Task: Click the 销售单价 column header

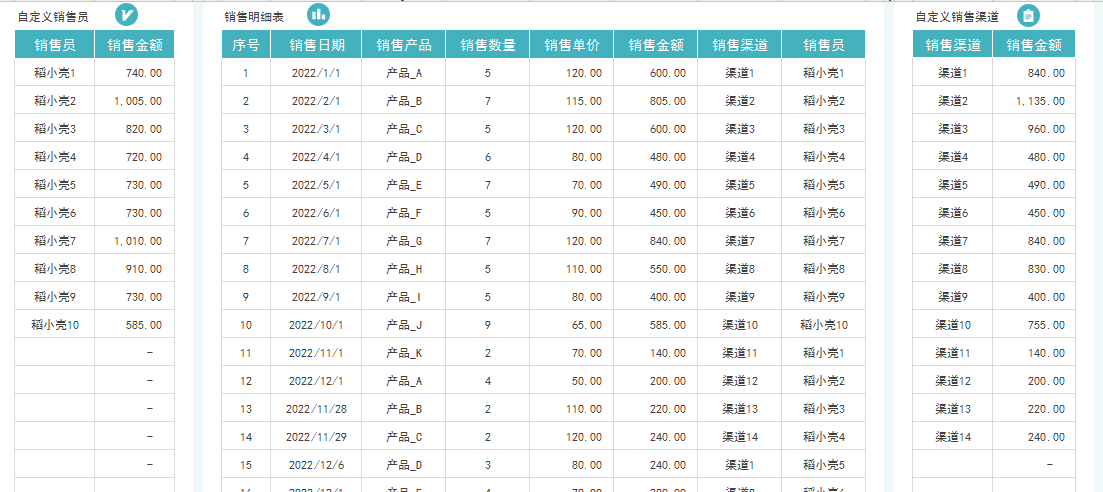Action: pyautogui.click(x=572, y=44)
